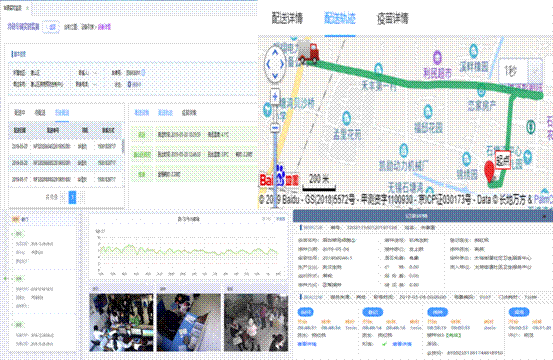The height and width of the screenshot is (360, 553).
Task: Click the 利民超市 purple map marker
Action: (x=437, y=57)
